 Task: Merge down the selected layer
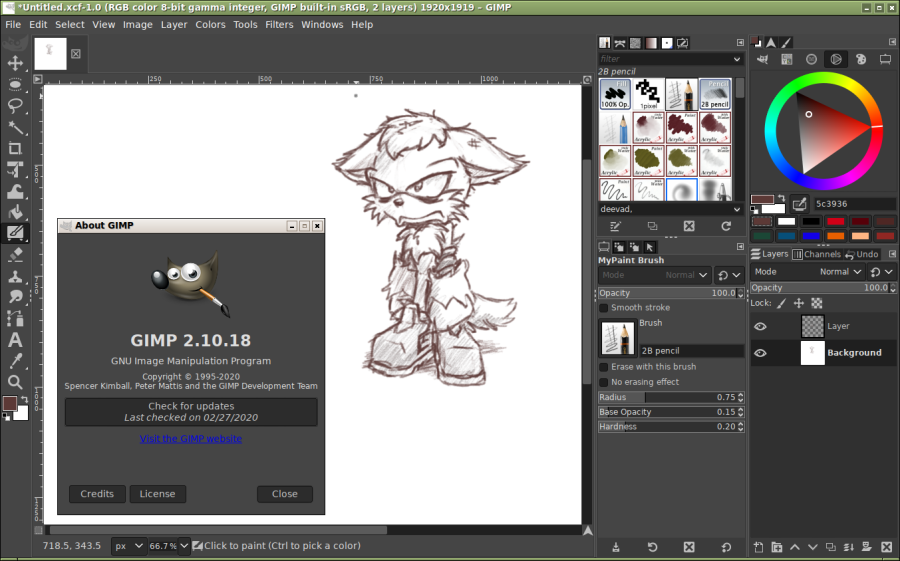click(849, 547)
